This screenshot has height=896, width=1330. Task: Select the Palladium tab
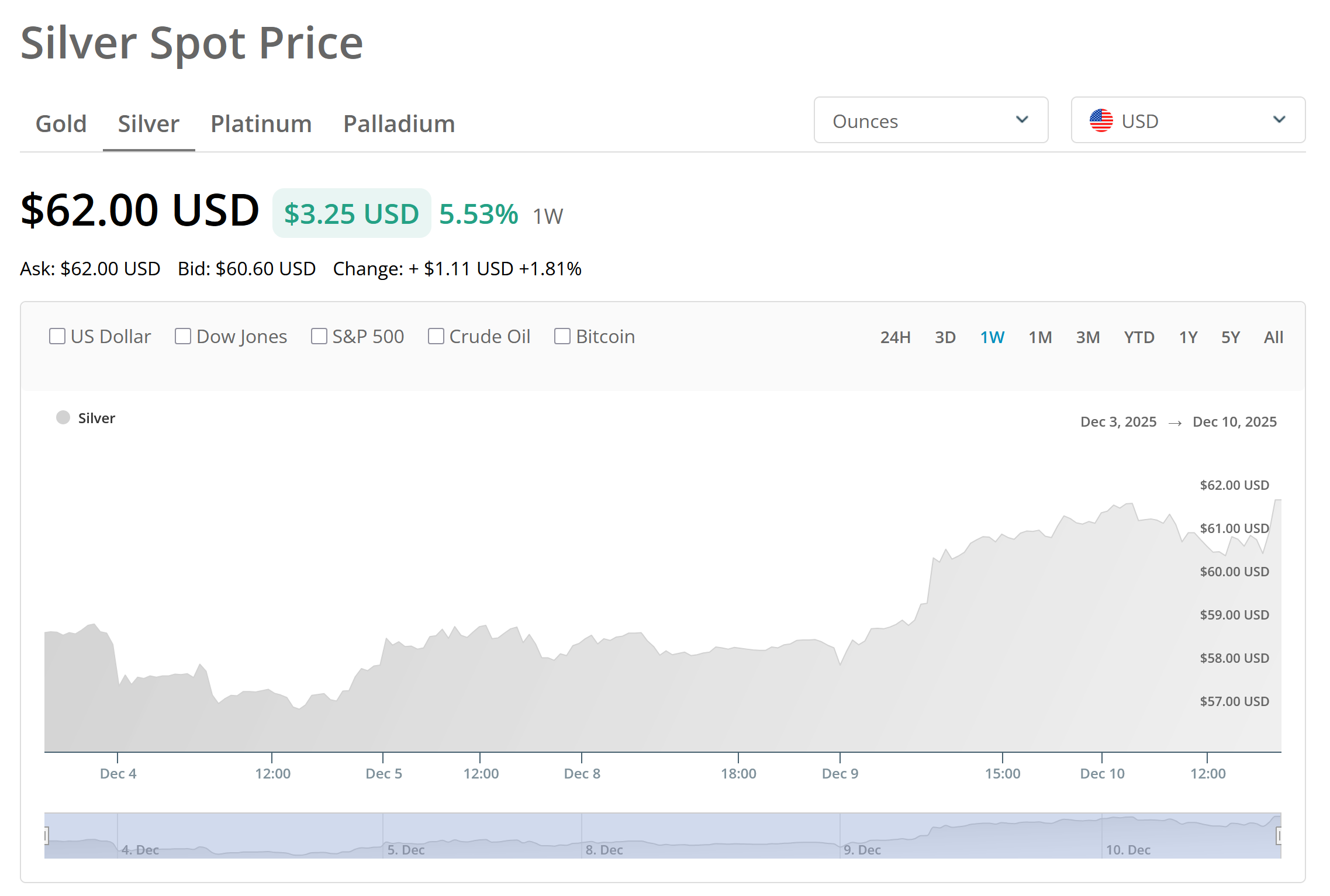pyautogui.click(x=399, y=124)
